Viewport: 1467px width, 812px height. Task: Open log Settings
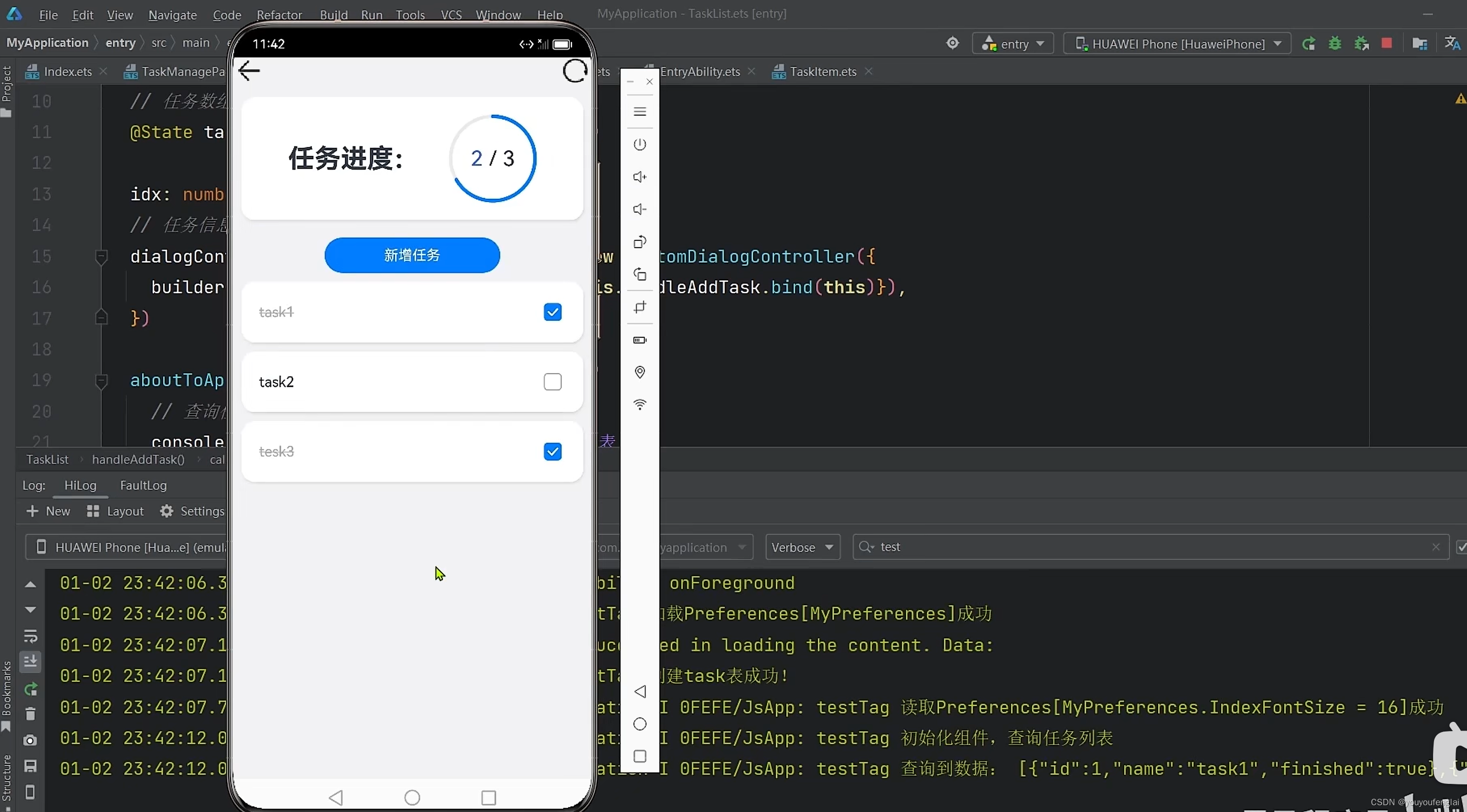point(193,511)
